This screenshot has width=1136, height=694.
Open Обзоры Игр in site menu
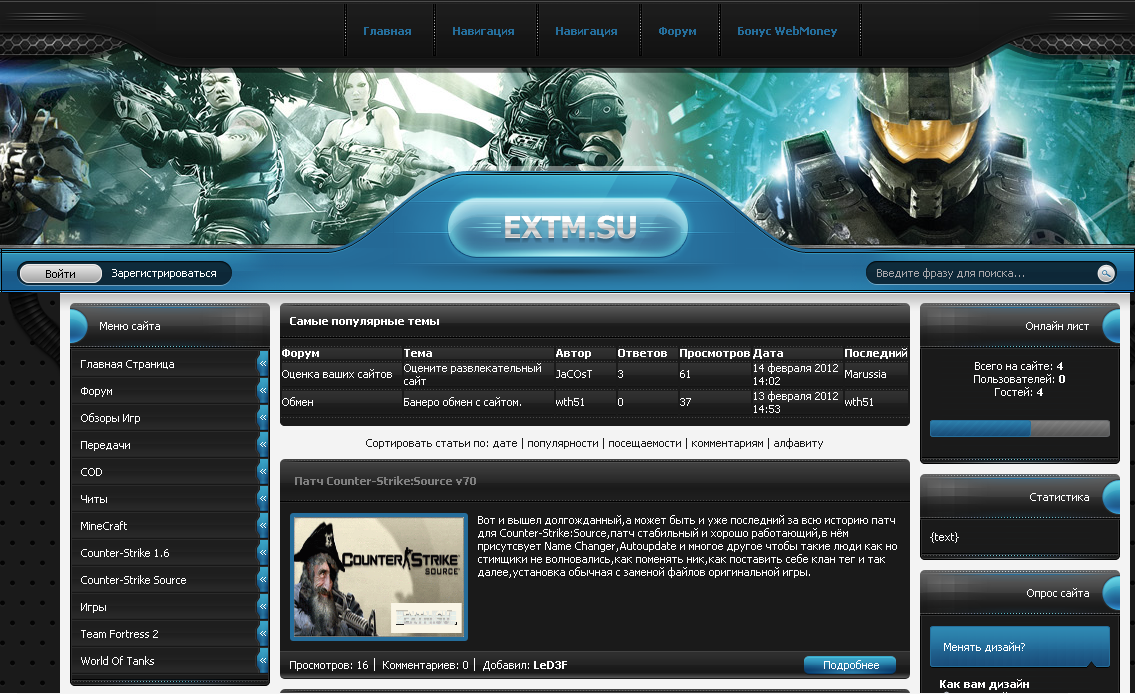110,418
